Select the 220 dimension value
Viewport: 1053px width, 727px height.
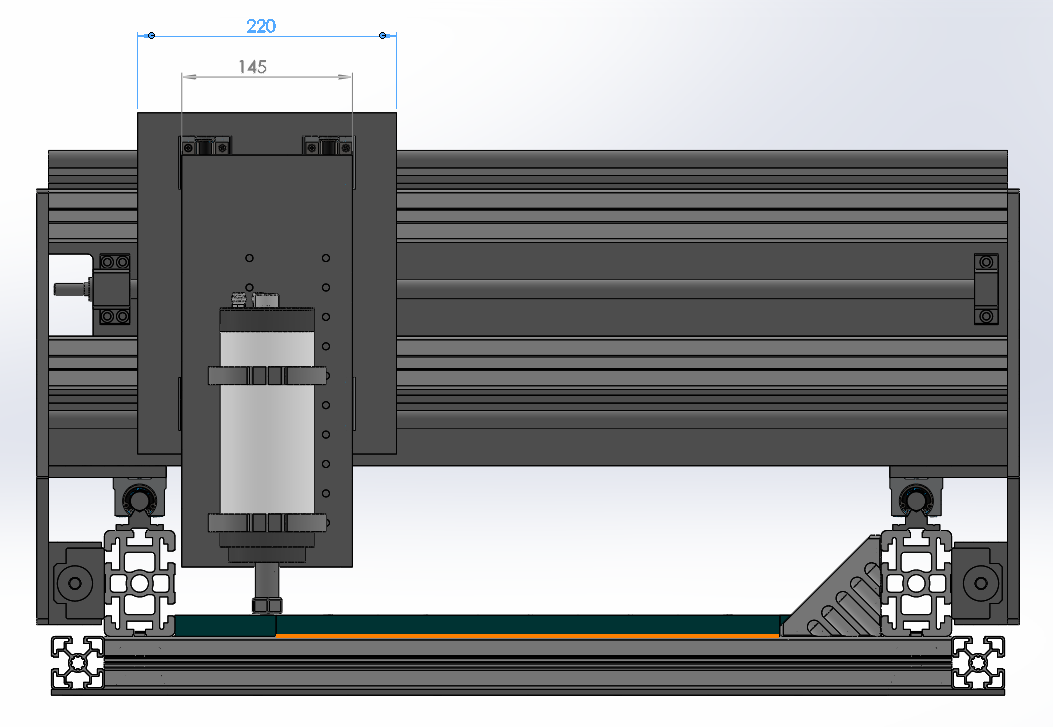click(261, 27)
